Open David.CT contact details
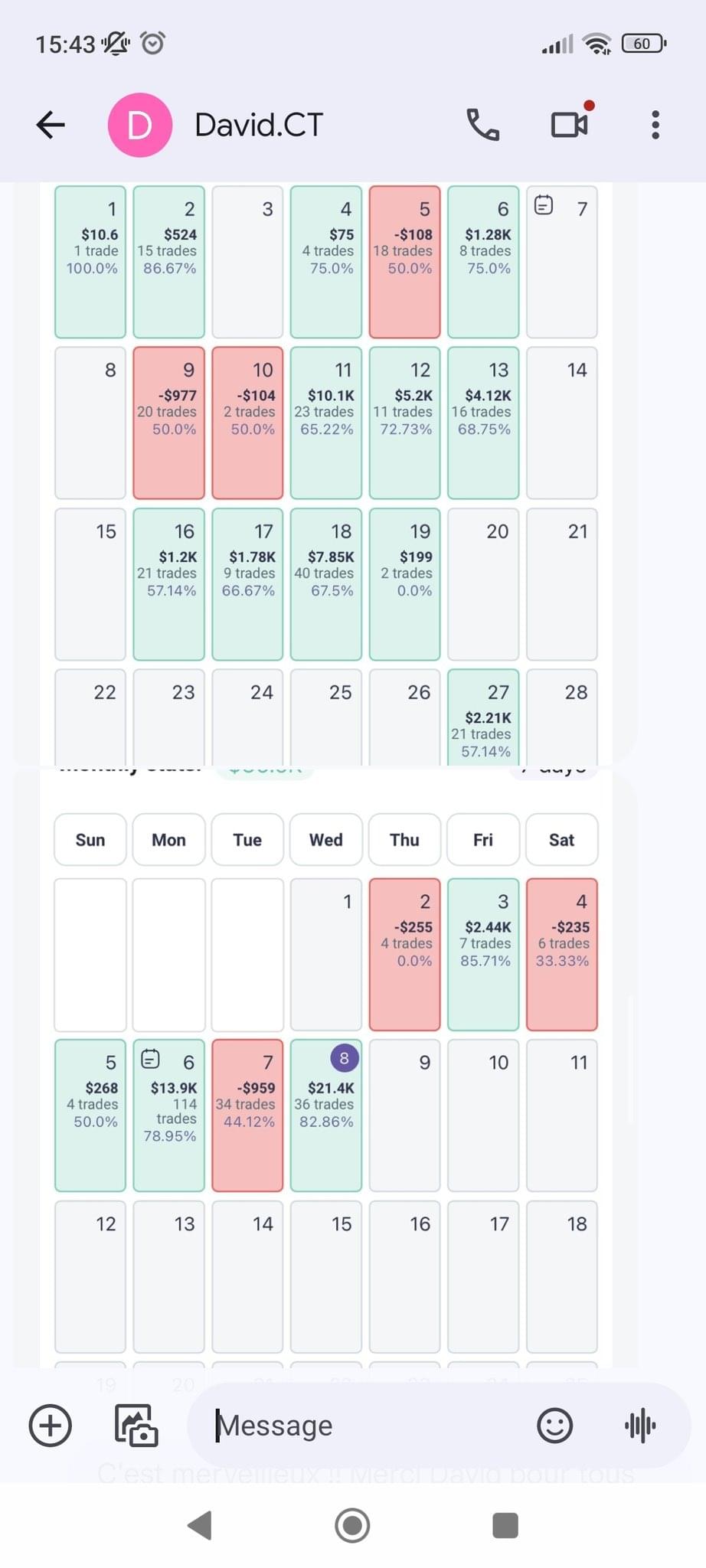 (259, 125)
